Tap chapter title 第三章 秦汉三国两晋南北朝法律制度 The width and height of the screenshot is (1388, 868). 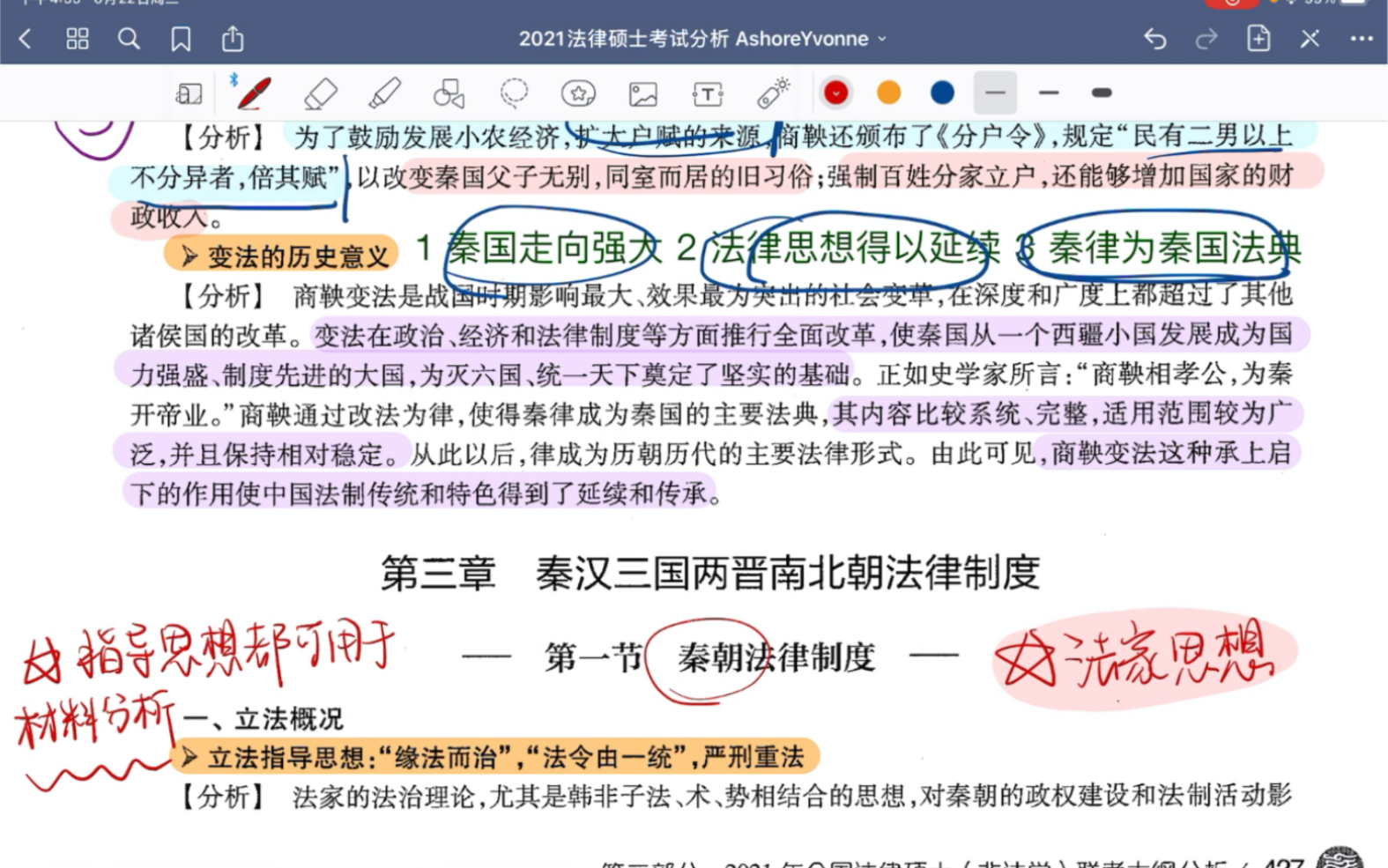pyautogui.click(x=710, y=573)
